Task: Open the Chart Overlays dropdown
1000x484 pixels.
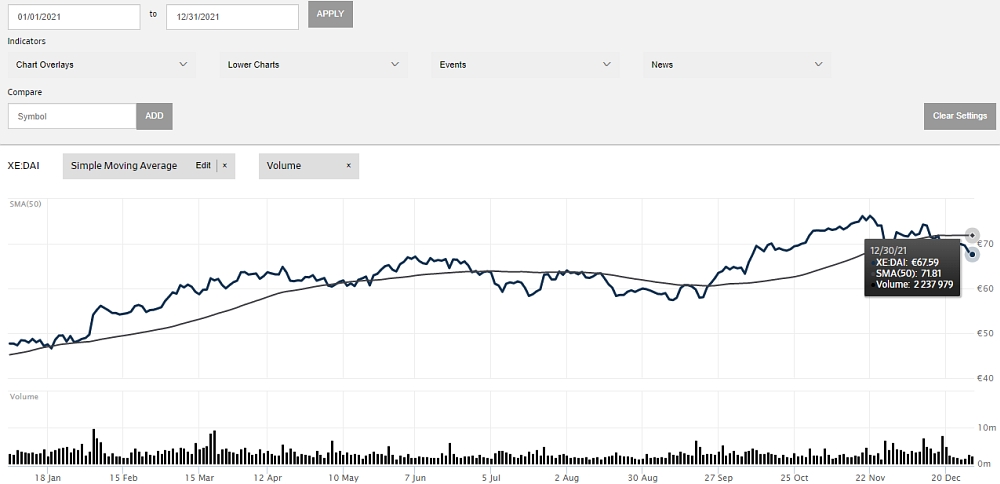Action: tap(101, 65)
